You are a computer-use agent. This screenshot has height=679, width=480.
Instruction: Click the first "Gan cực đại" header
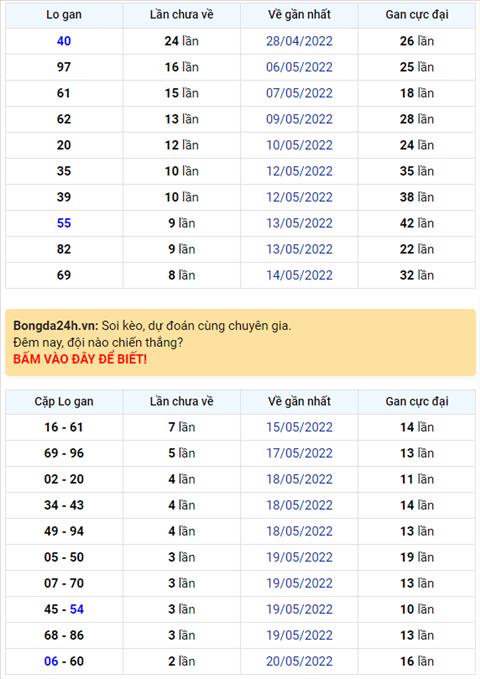point(417,15)
